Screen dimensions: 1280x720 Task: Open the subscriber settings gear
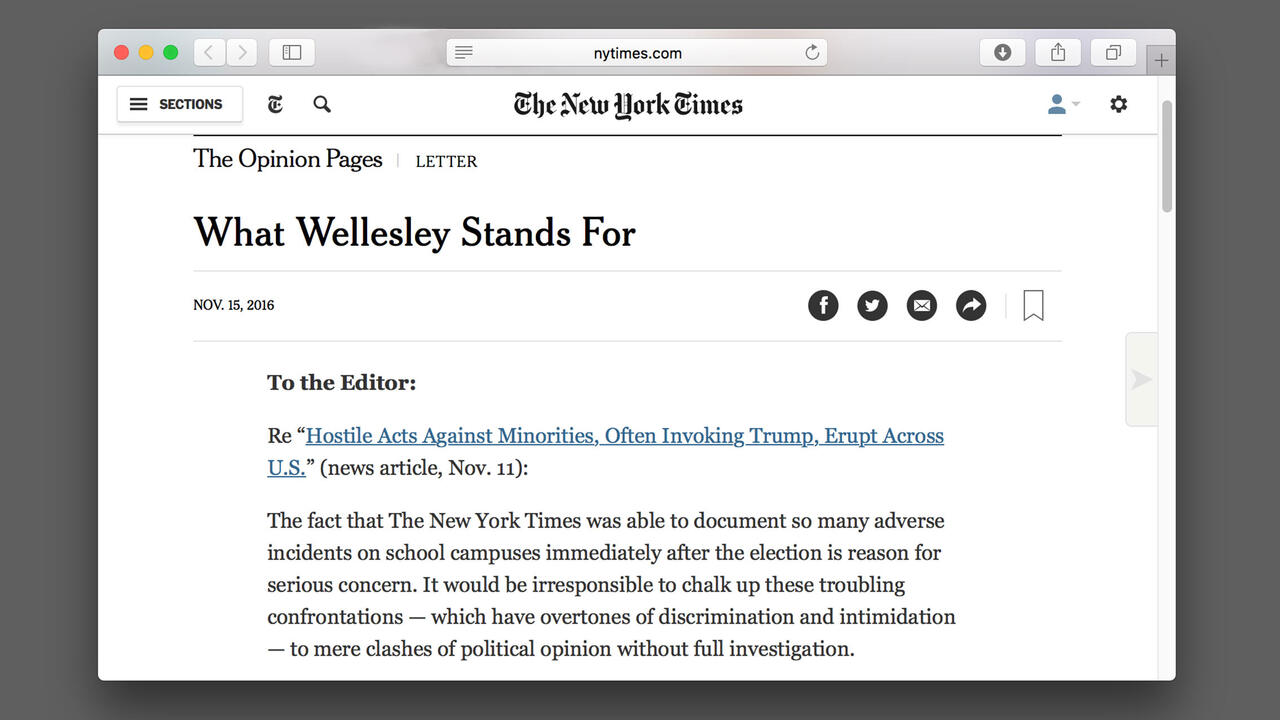tap(1118, 104)
